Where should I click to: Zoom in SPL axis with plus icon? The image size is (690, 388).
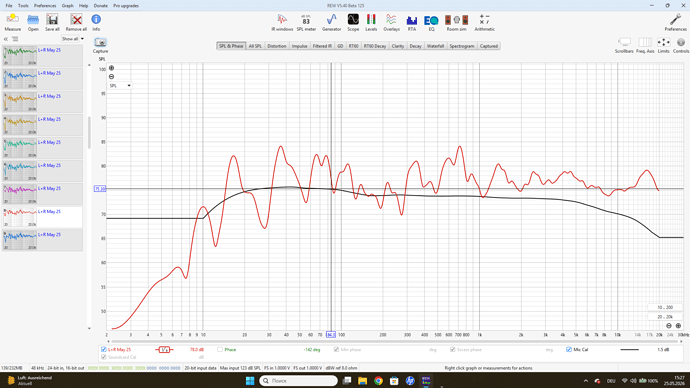tap(111, 68)
